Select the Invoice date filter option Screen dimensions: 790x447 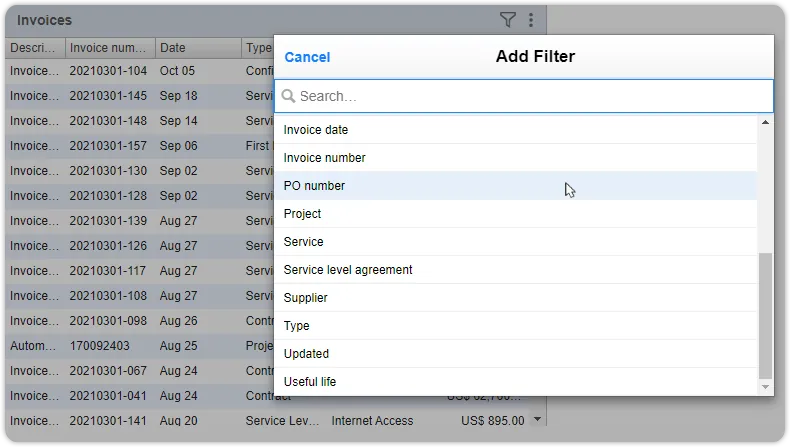(515, 130)
